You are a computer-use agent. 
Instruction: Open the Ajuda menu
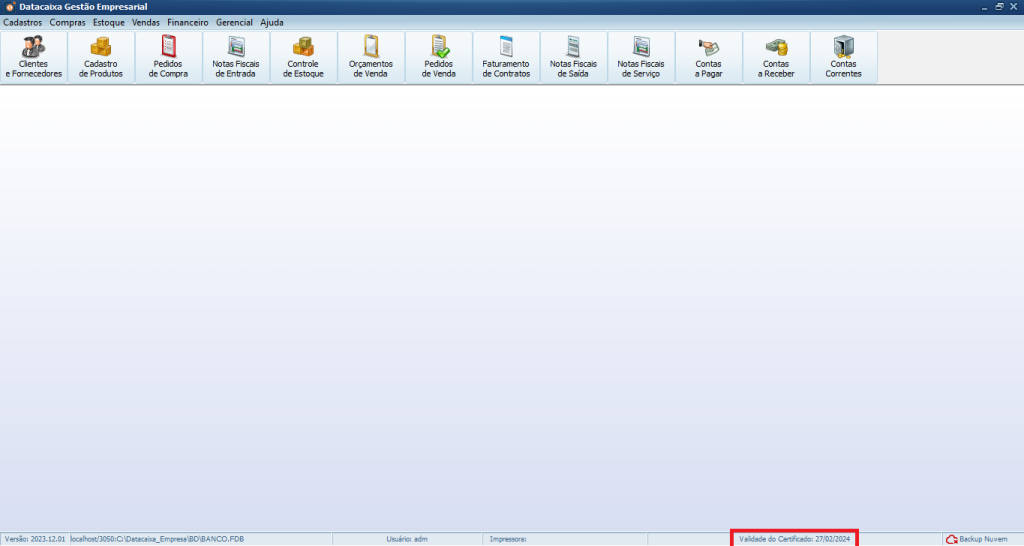[x=272, y=22]
